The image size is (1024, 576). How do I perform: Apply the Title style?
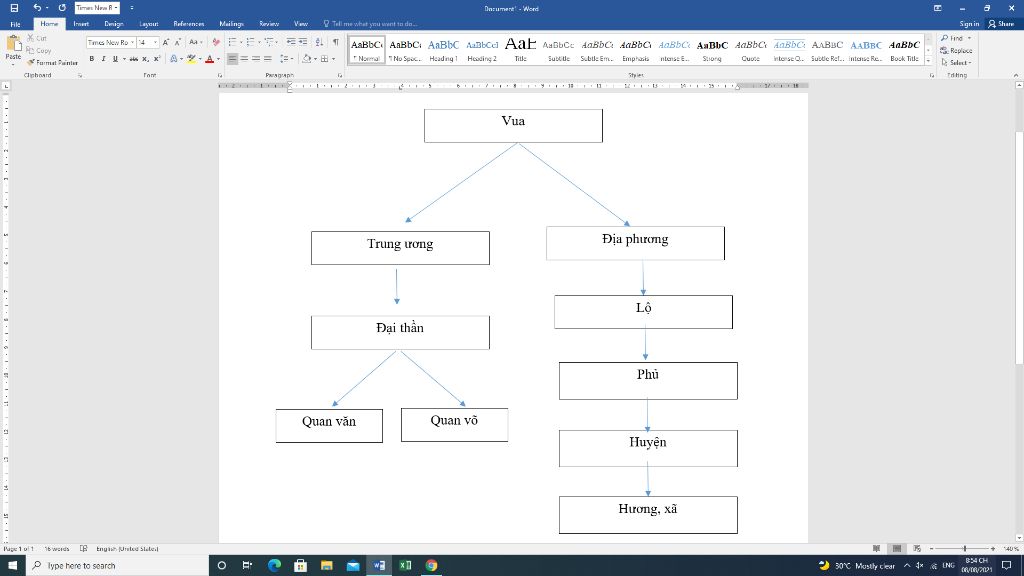click(520, 50)
